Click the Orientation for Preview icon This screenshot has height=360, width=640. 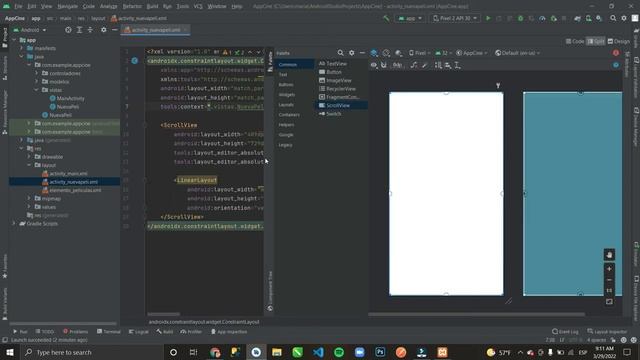pyautogui.click(x=386, y=53)
